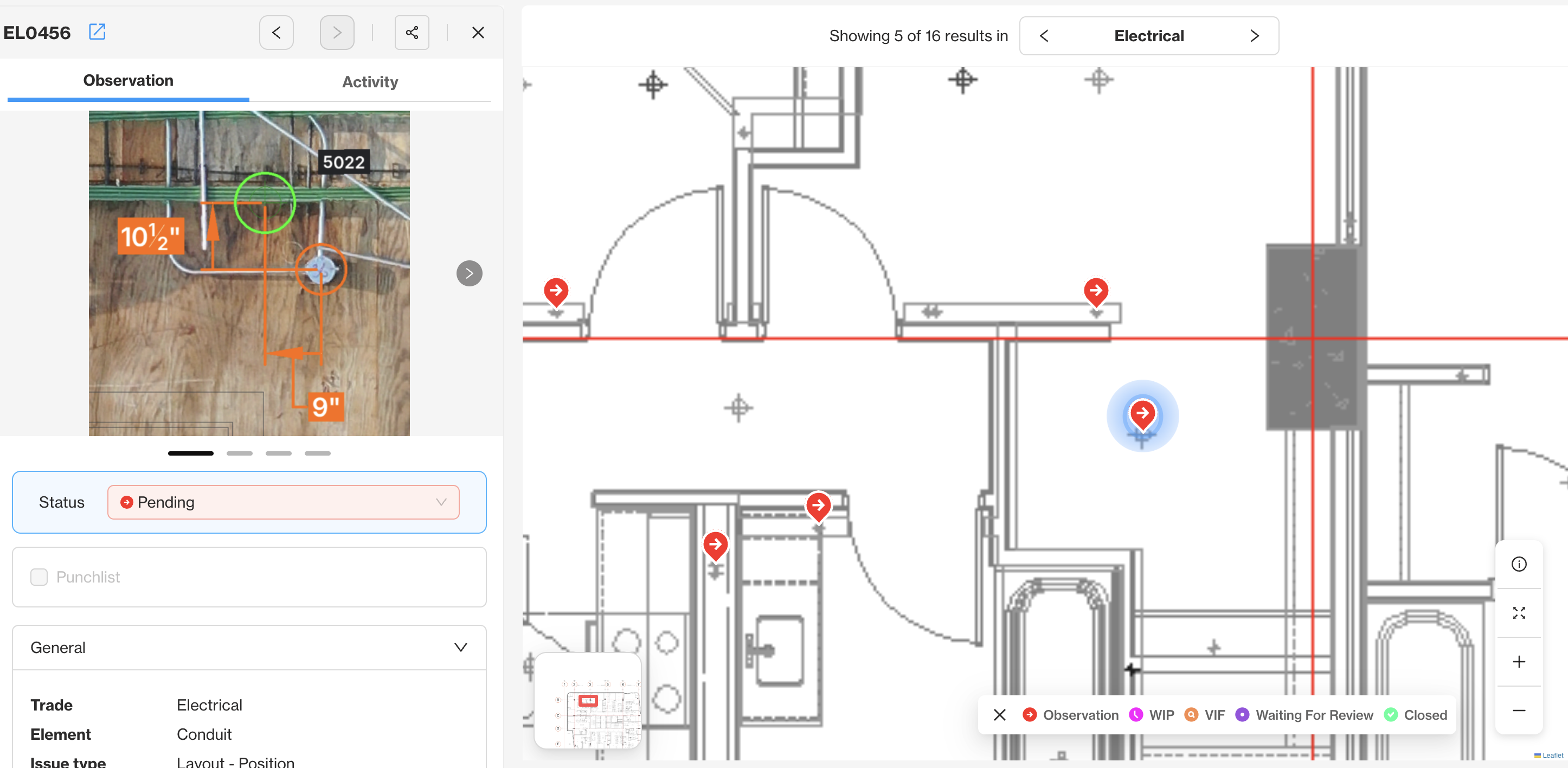1568x768 pixels.
Task: Switch to the Activity tab
Action: tap(369, 81)
